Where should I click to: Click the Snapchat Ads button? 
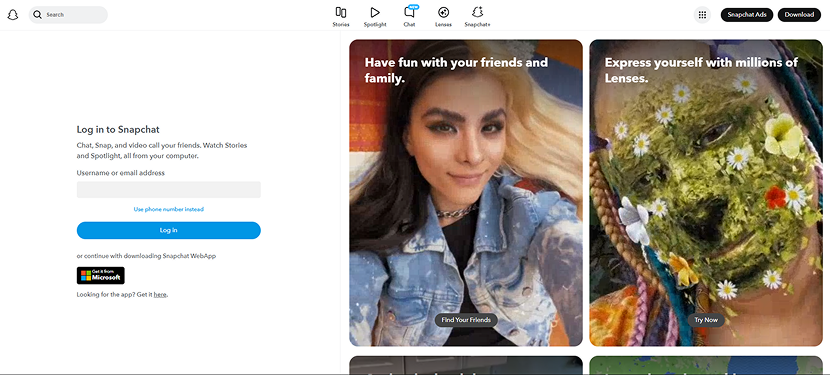pos(747,15)
